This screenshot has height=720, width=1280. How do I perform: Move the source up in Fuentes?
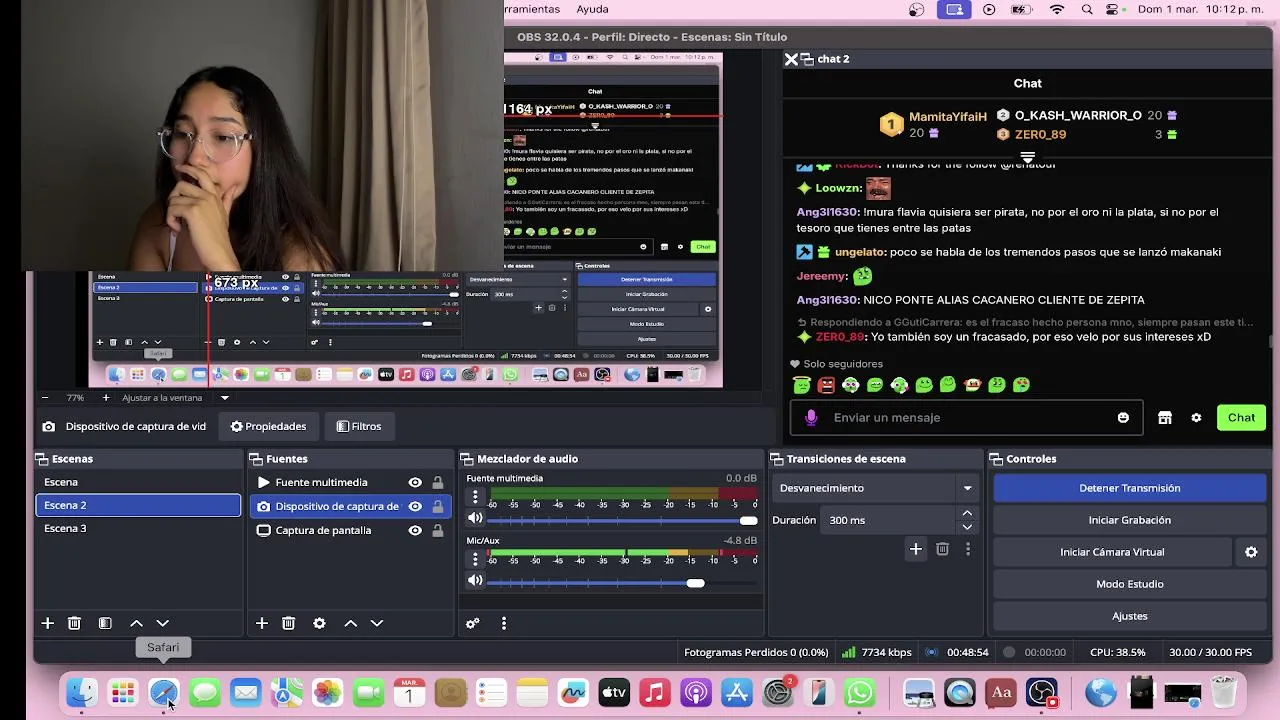pos(351,623)
